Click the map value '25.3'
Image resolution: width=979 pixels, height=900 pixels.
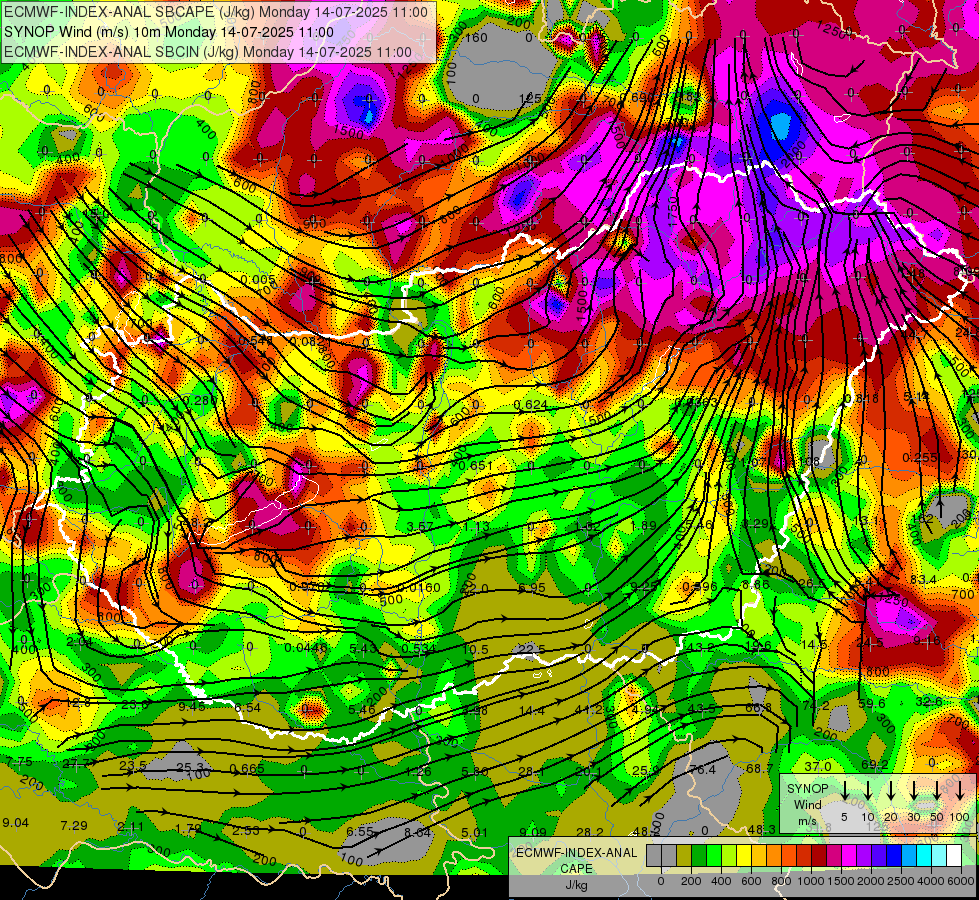190,767
